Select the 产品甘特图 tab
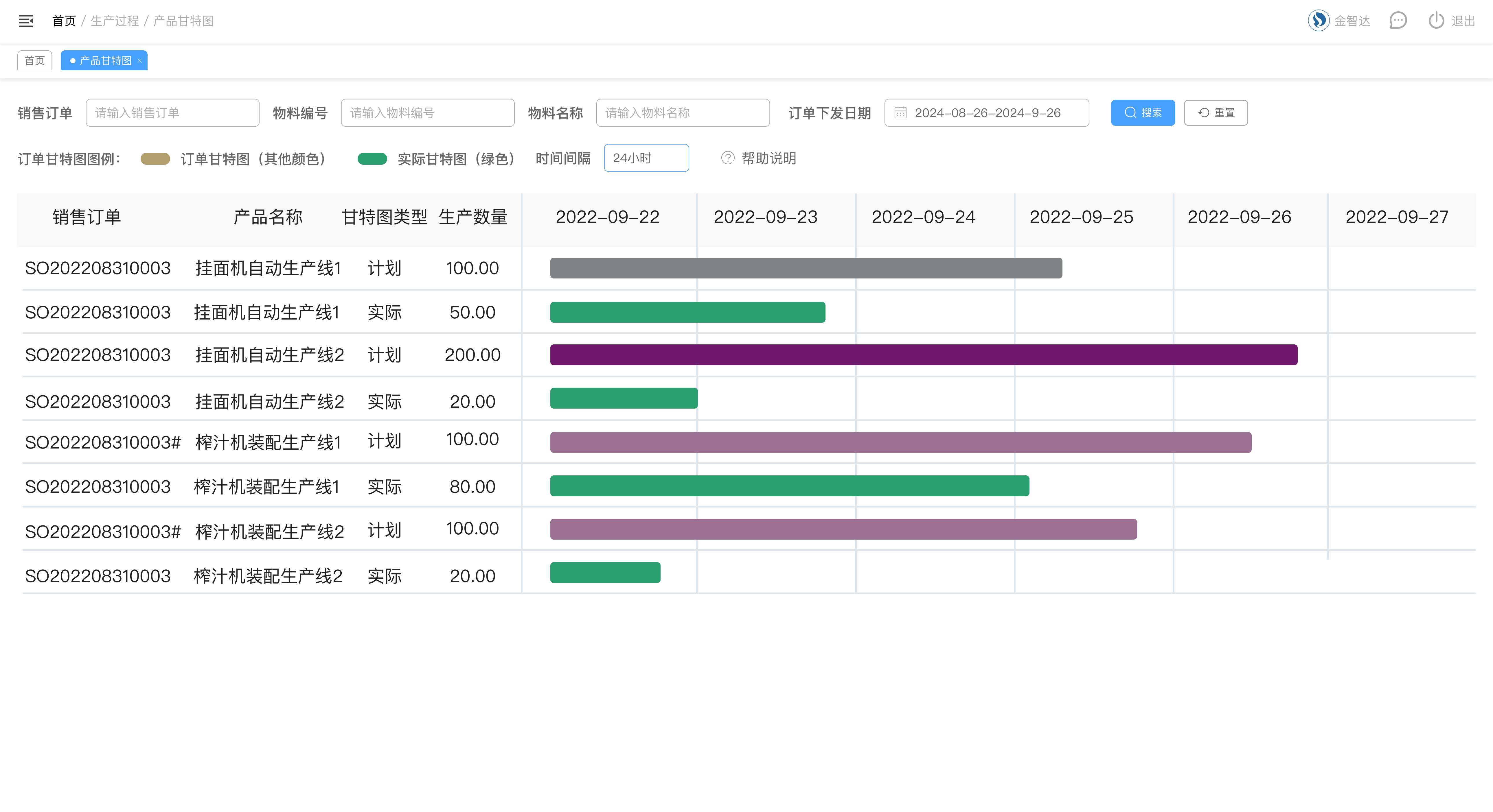 105,61
